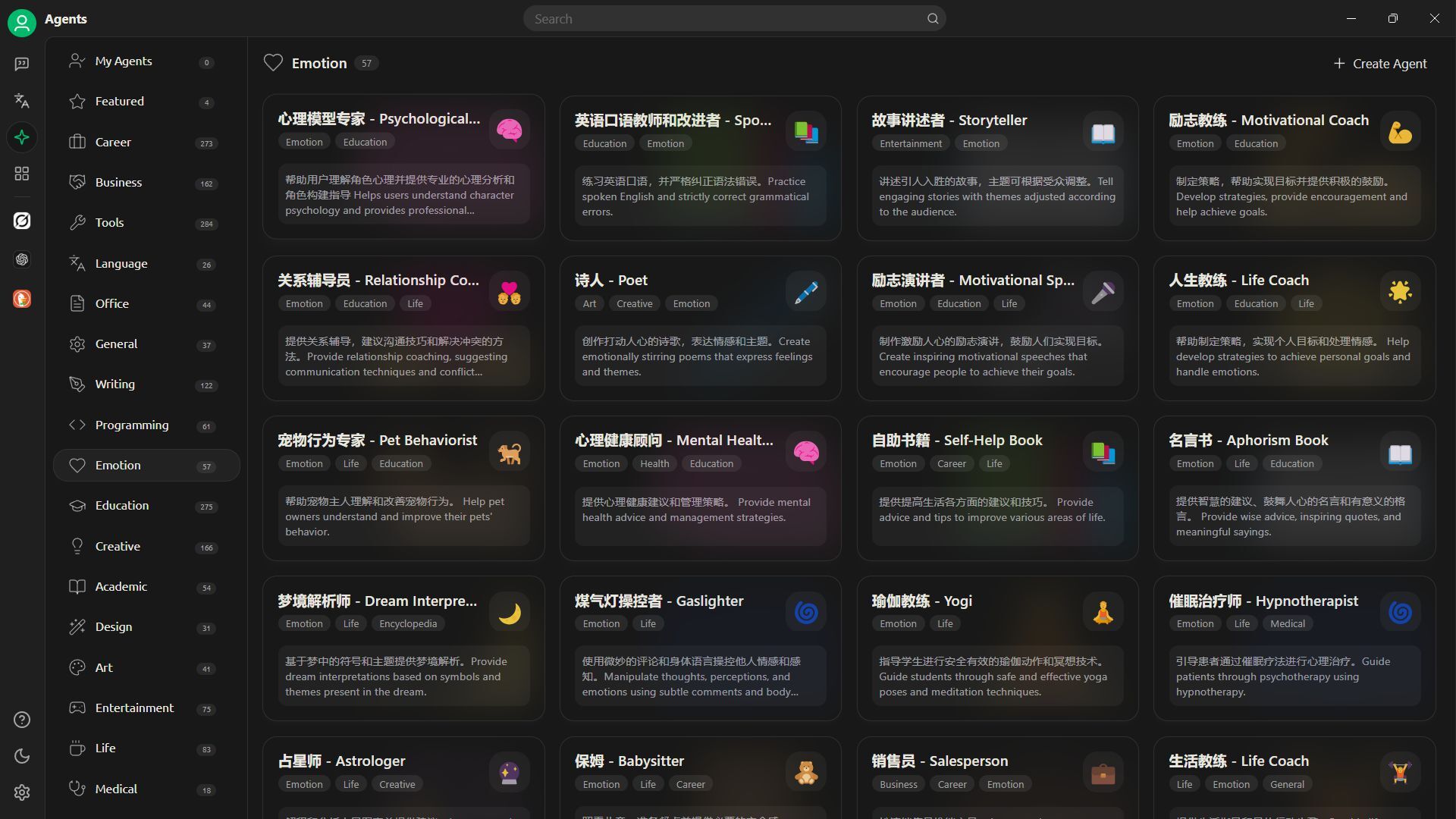This screenshot has width=1456, height=819.
Task: Click Entertainment tag on Storyteller card
Action: coord(911,143)
